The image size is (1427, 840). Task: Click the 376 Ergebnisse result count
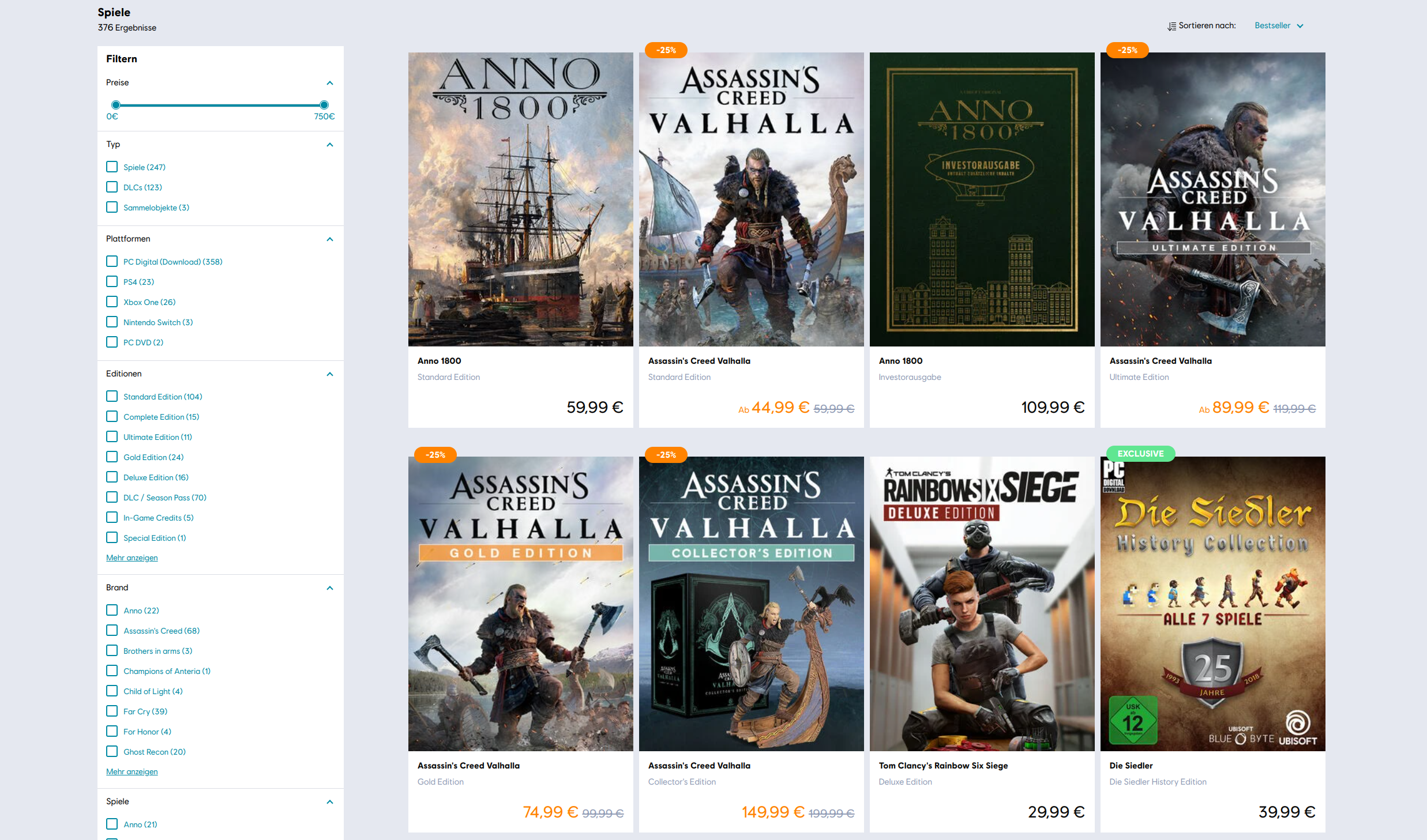[127, 28]
